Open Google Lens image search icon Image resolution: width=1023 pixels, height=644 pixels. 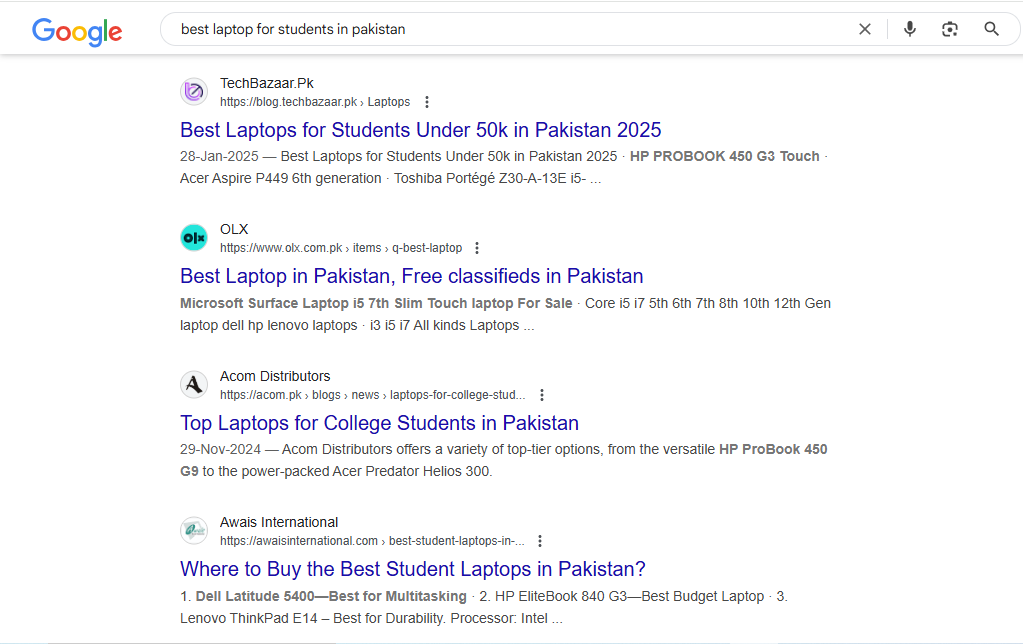point(950,29)
